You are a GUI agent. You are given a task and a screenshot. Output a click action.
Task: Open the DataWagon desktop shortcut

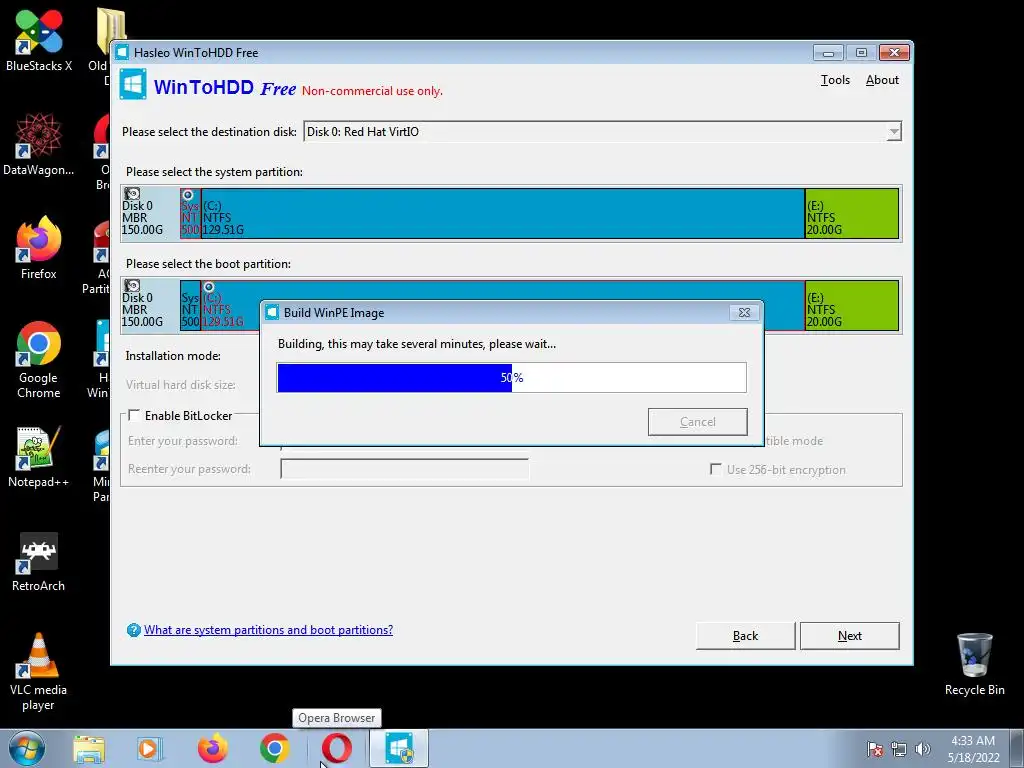(x=39, y=144)
